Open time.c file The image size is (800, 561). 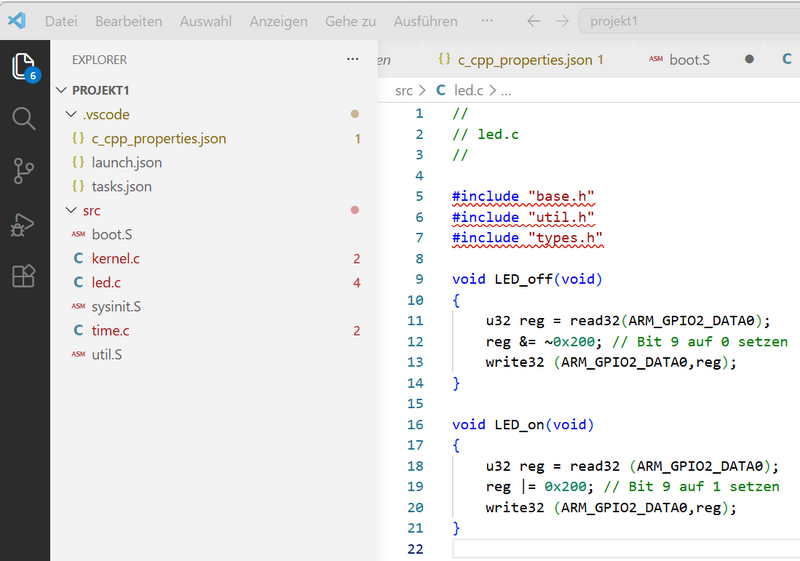[110, 330]
